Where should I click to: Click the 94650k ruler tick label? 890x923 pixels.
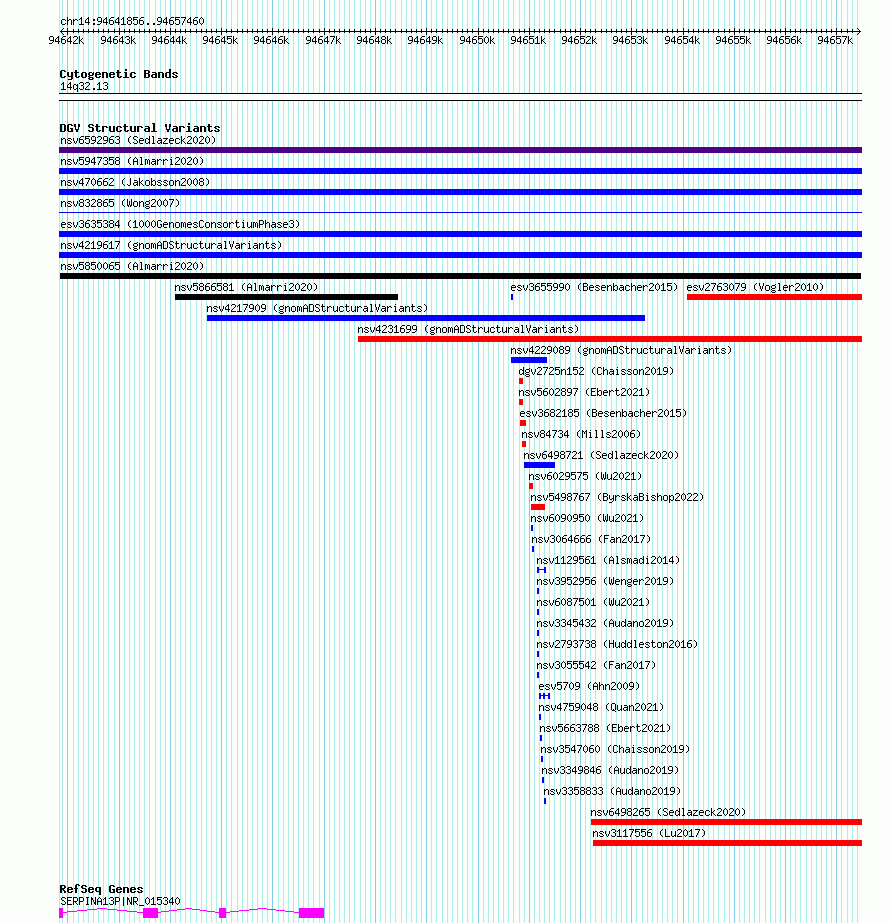coord(477,40)
